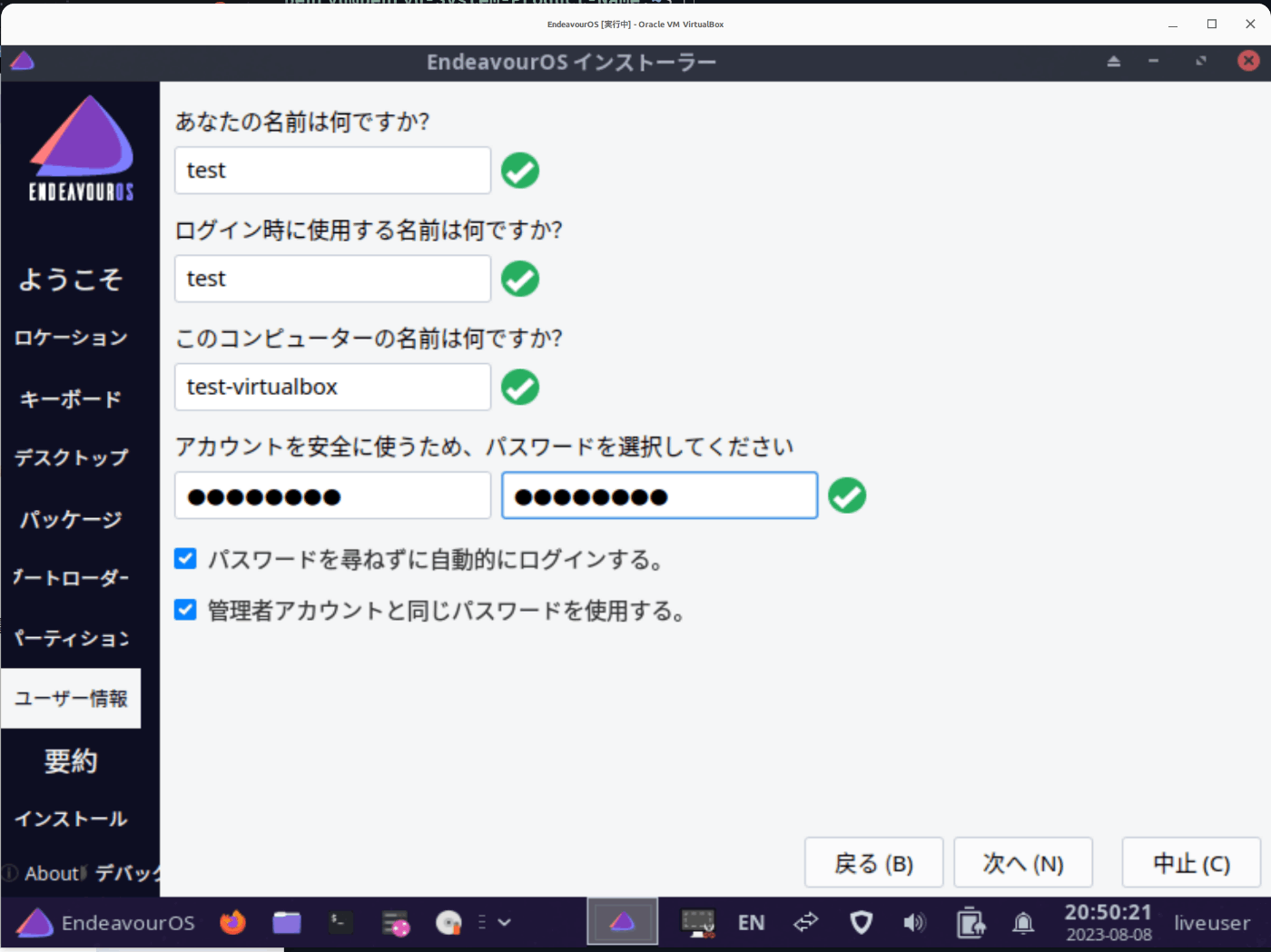
Task: Launch Firefox from the taskbar
Action: pyautogui.click(x=233, y=923)
